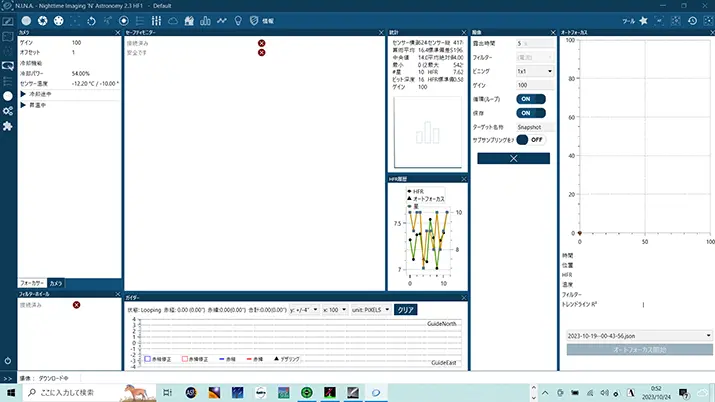Screen dimensions: 715x402
Task: Click the flat panel lightbulb icon
Action: coord(238,21)
